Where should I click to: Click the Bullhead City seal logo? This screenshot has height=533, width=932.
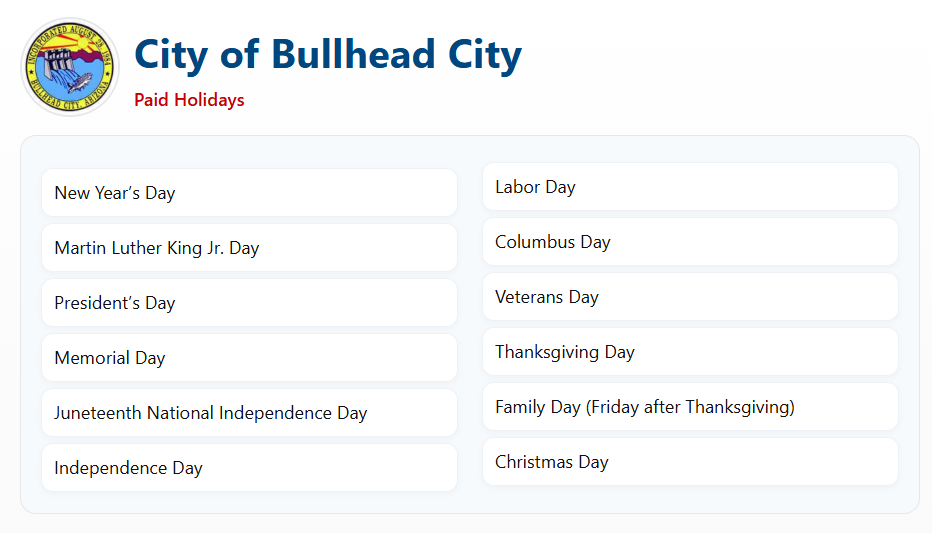click(x=70, y=67)
